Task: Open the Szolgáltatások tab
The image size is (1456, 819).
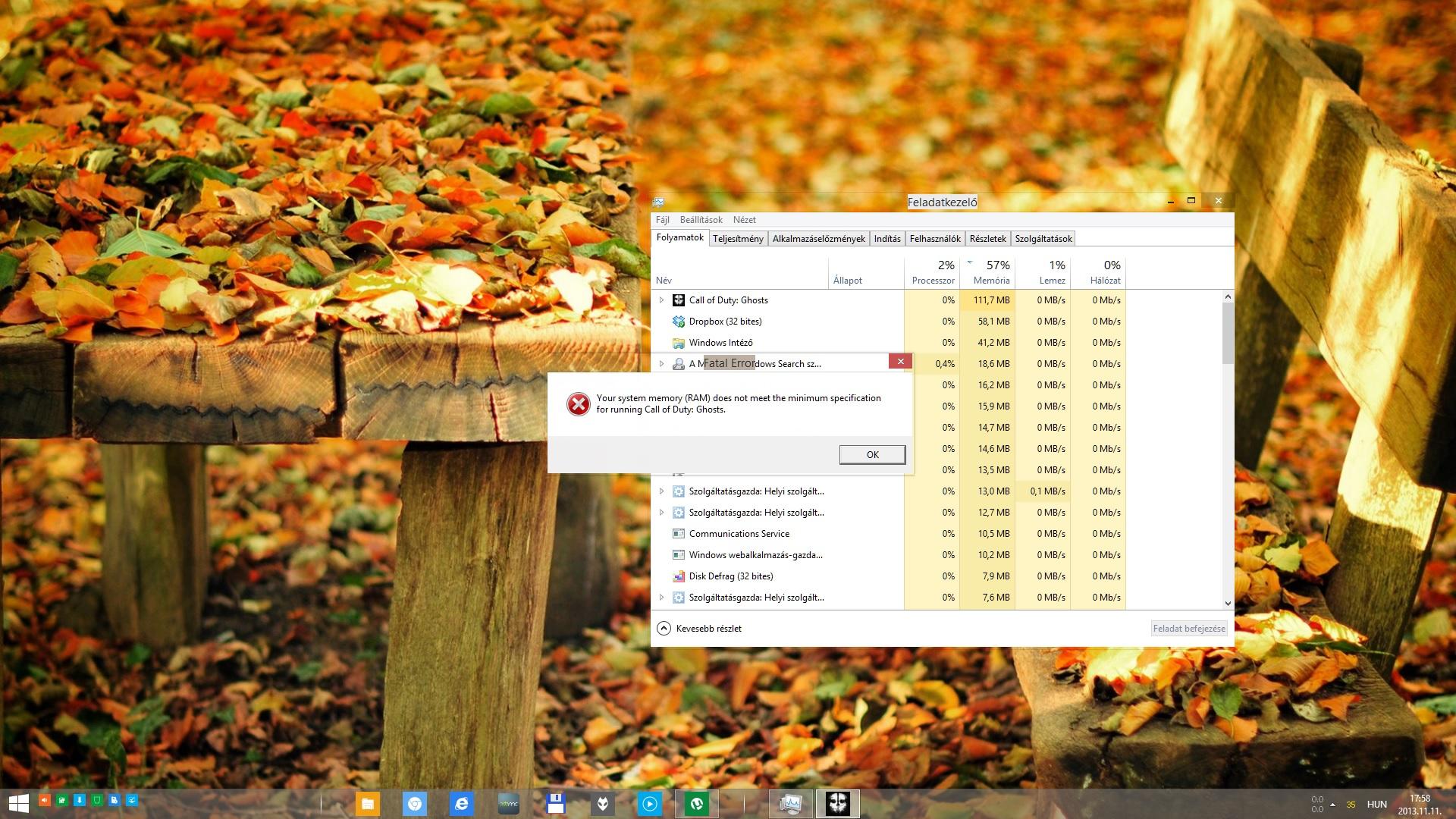Action: [x=1043, y=239]
